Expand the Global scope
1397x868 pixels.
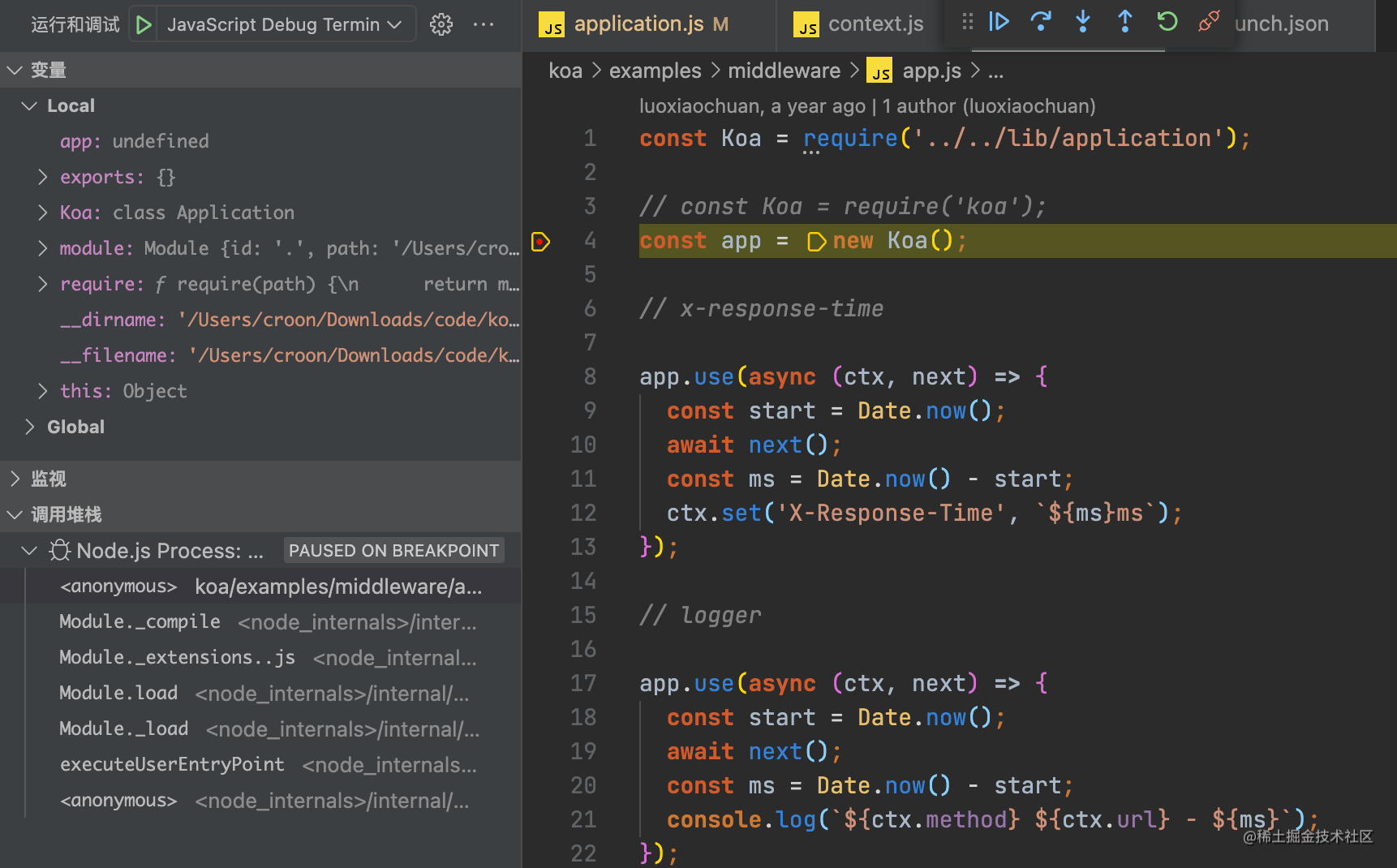(x=29, y=427)
